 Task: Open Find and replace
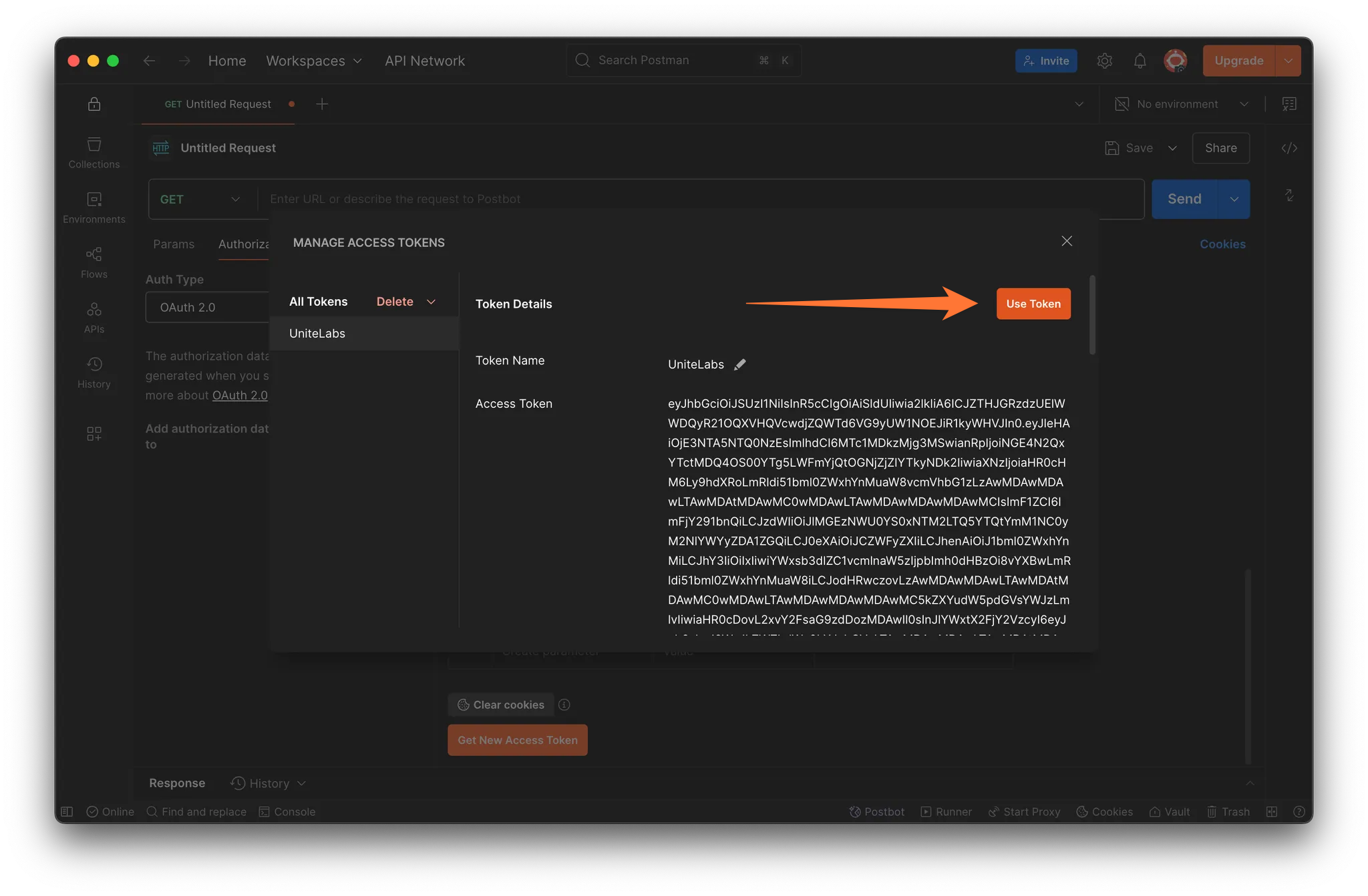[x=196, y=812]
